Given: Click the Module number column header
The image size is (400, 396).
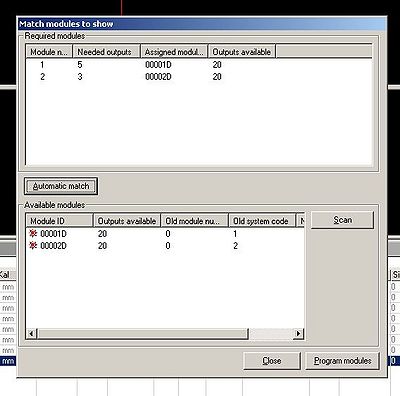Looking at the screenshot, I should 49,52.
